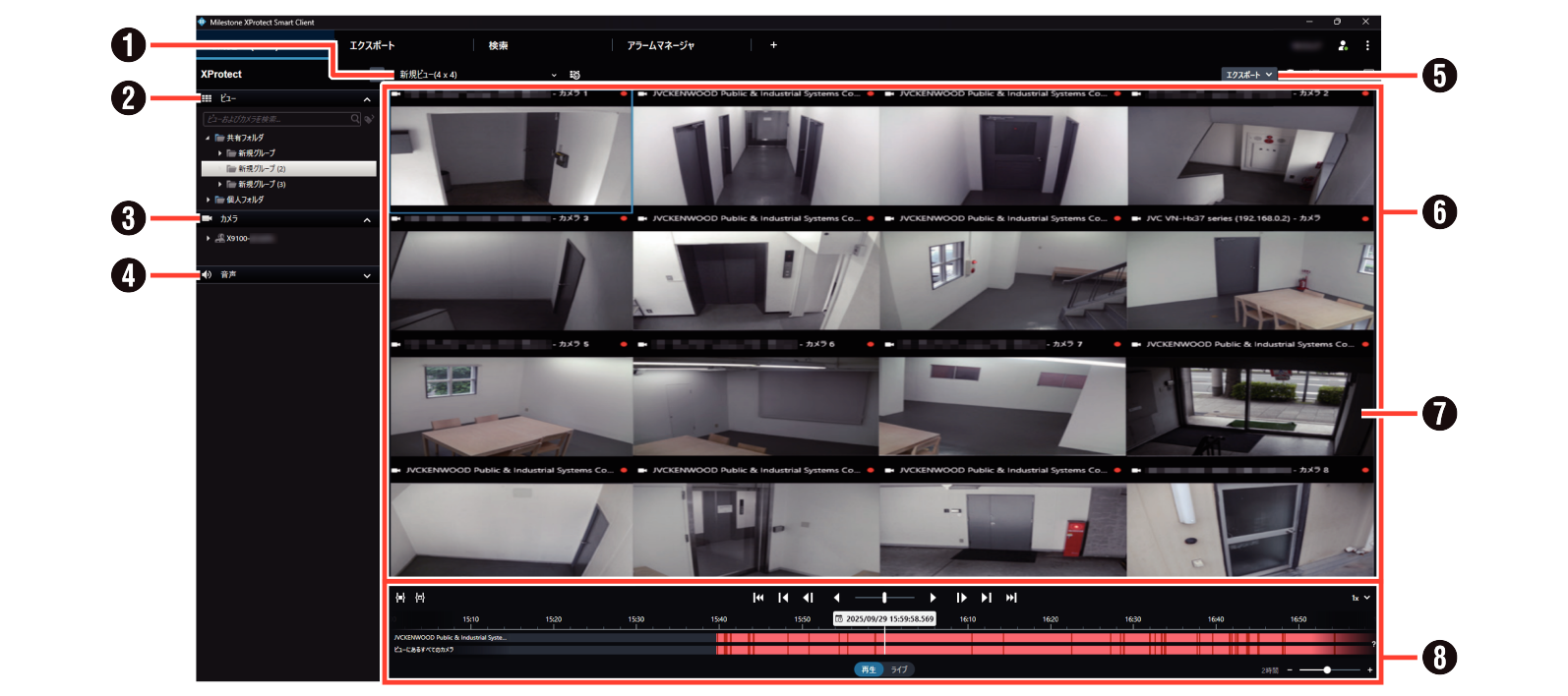Jump to last sequence in timeline

click(x=1010, y=598)
